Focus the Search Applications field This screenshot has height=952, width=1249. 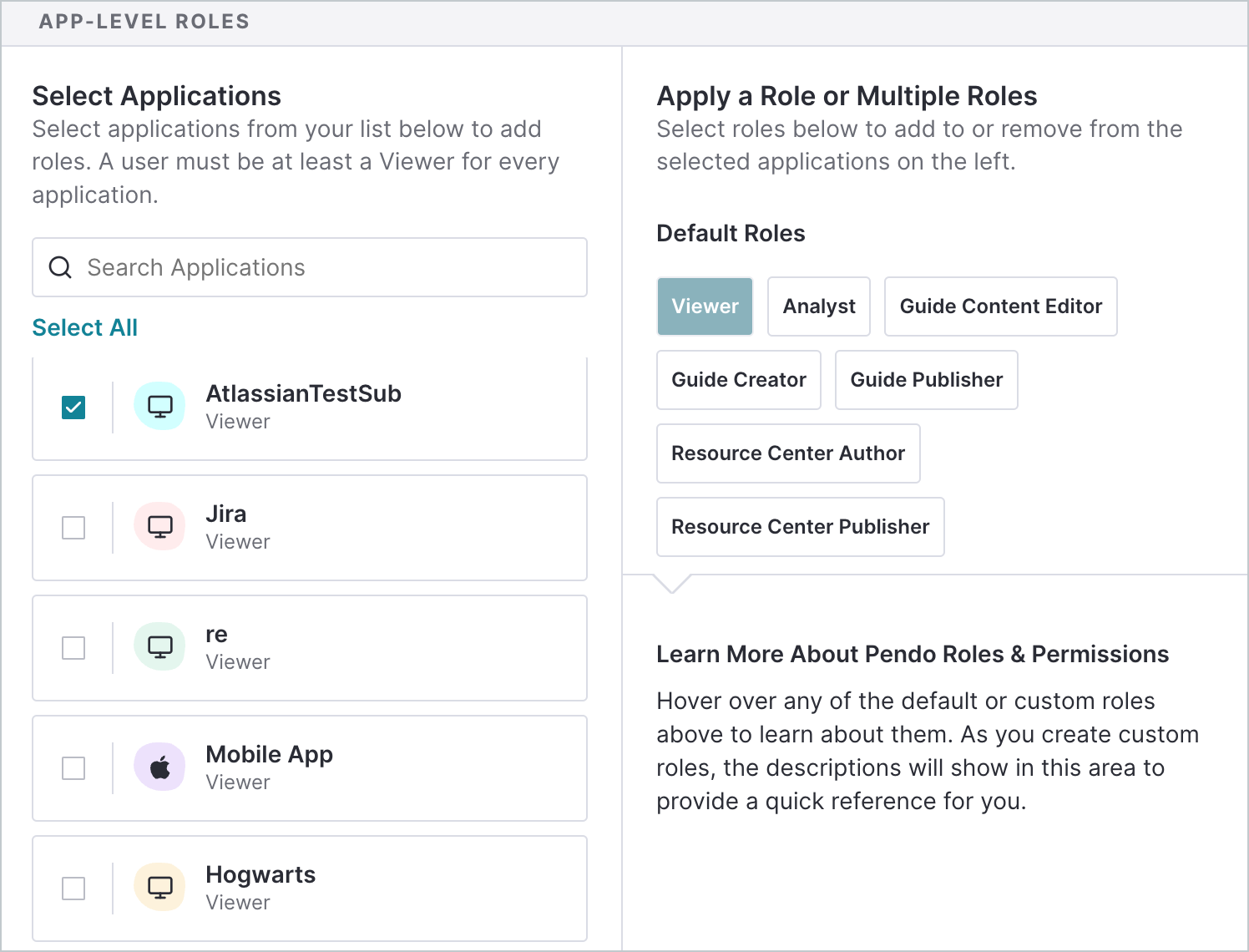tap(310, 267)
